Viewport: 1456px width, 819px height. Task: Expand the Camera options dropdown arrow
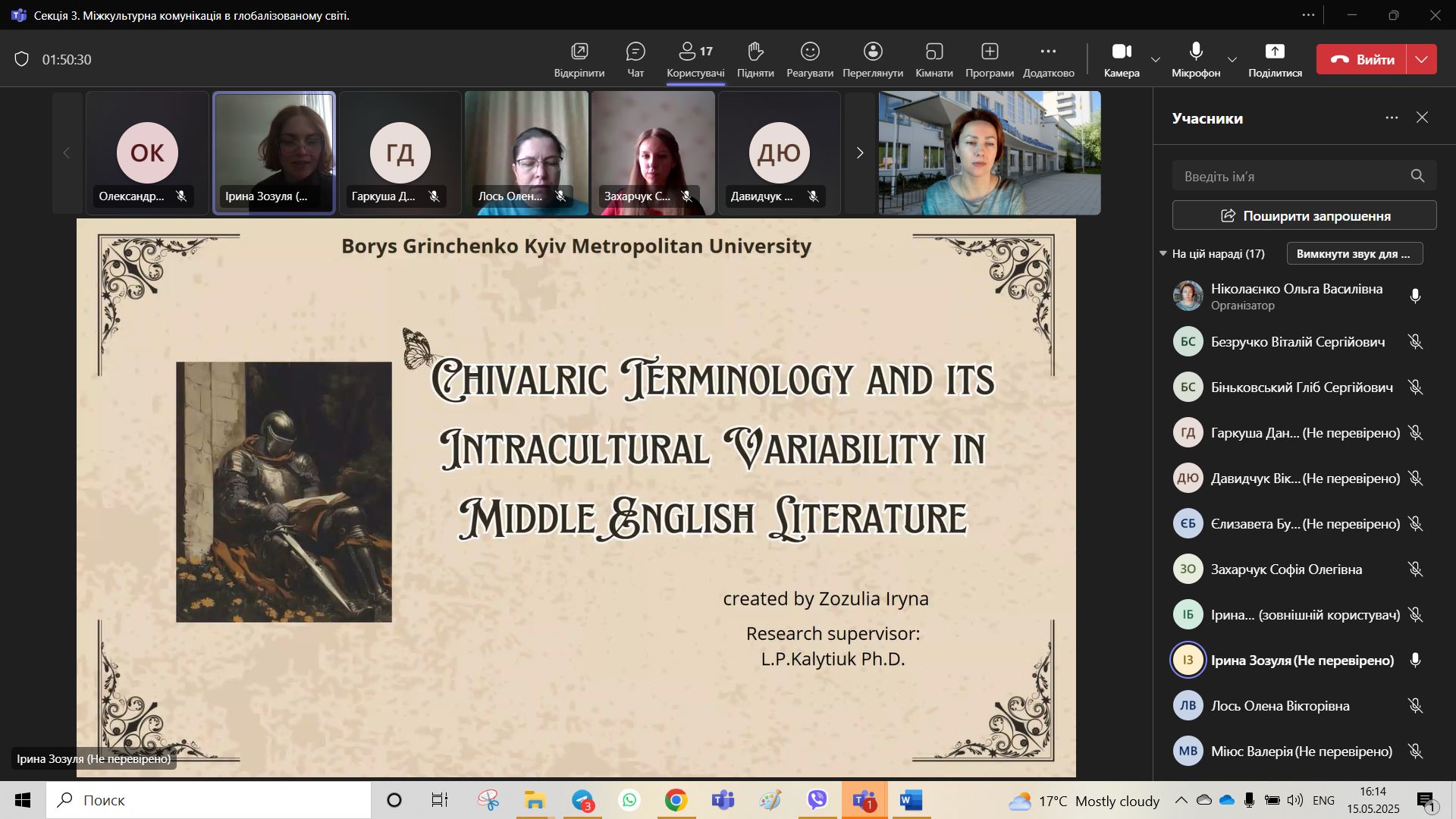[1155, 60]
